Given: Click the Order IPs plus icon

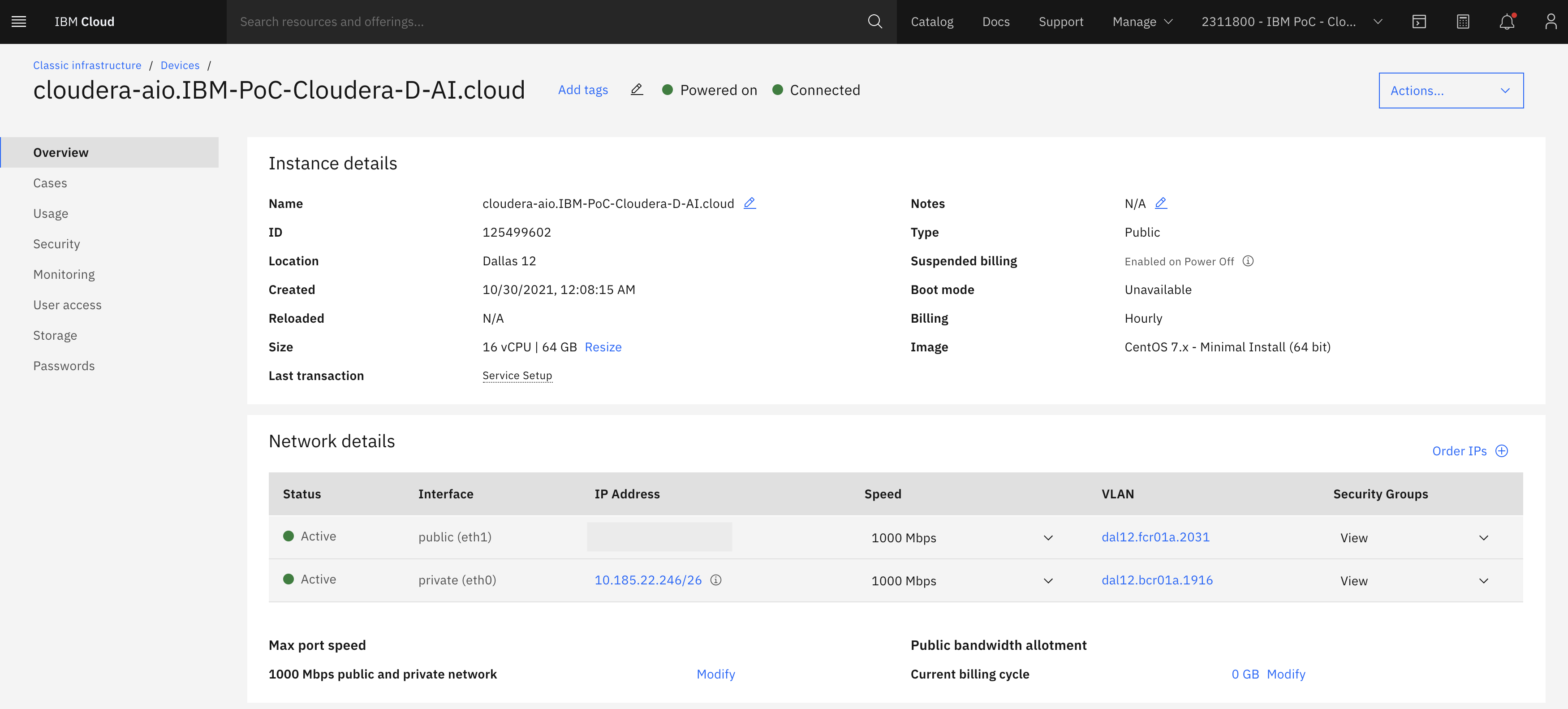Looking at the screenshot, I should [1502, 451].
